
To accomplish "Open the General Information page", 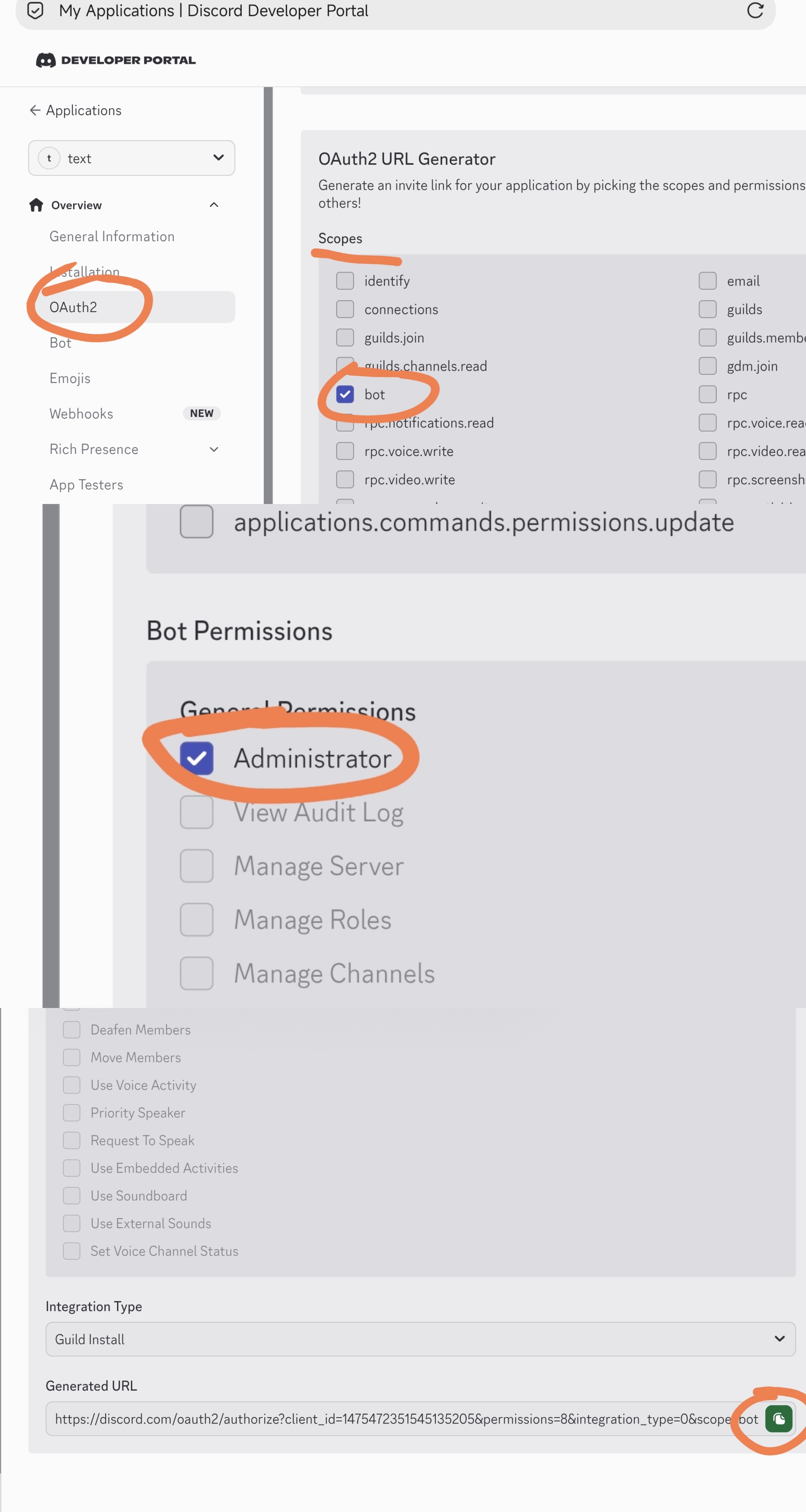I will coord(112,237).
